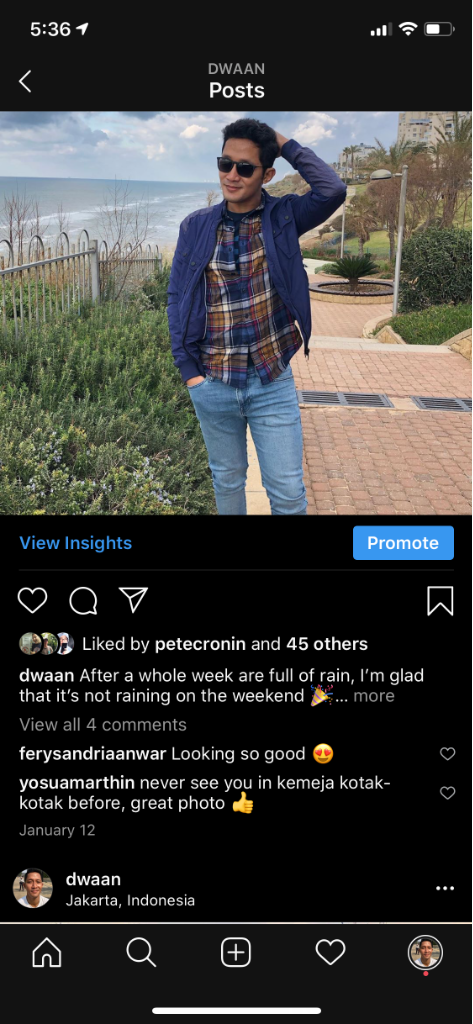Viewport: 473px width, 1024px height.
Task: Like ferysandriaanwar's comment
Action: (447, 754)
